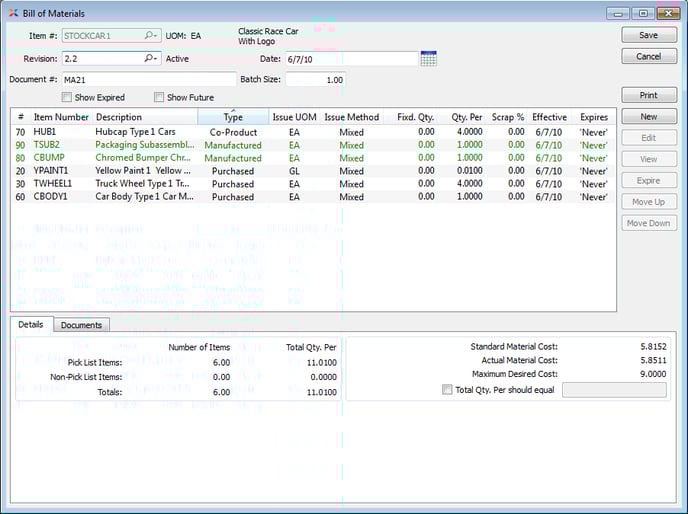The image size is (688, 514).
Task: Click the application icon in title bar
Action: 12,13
